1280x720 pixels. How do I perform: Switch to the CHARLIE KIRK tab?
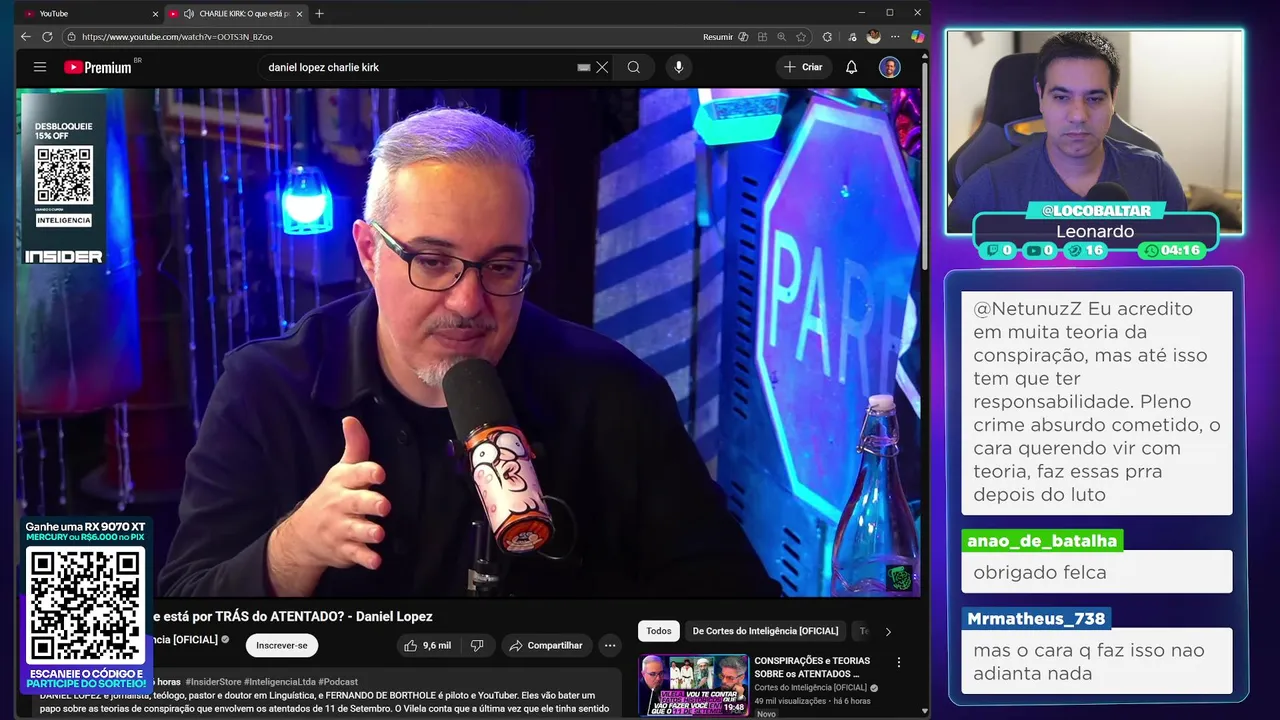tap(236, 14)
